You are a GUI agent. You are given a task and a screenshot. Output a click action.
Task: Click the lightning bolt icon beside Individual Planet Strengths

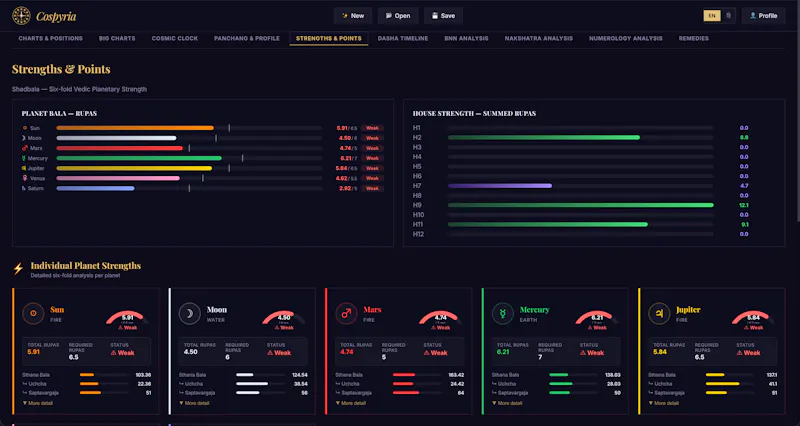pos(18,268)
